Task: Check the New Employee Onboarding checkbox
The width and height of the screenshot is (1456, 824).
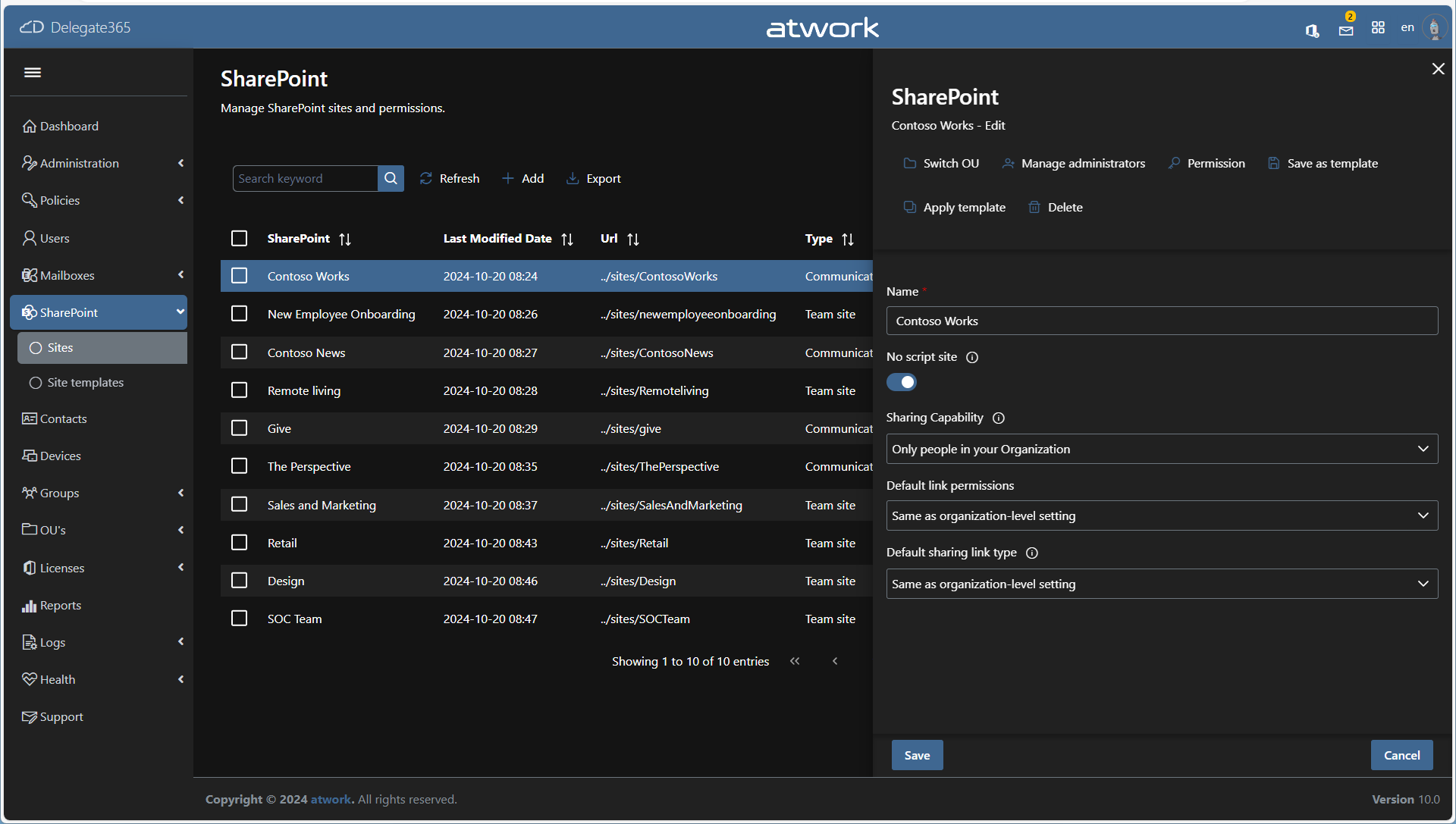Action: pyautogui.click(x=239, y=313)
